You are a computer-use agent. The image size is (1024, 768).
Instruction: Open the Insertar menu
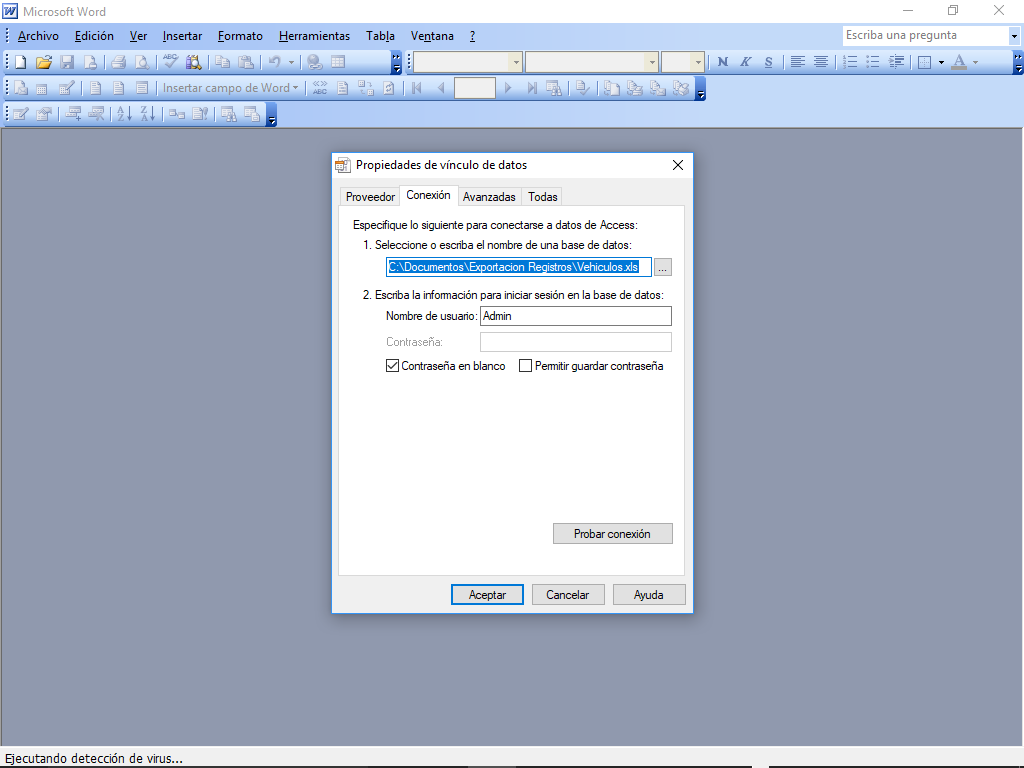(182, 36)
